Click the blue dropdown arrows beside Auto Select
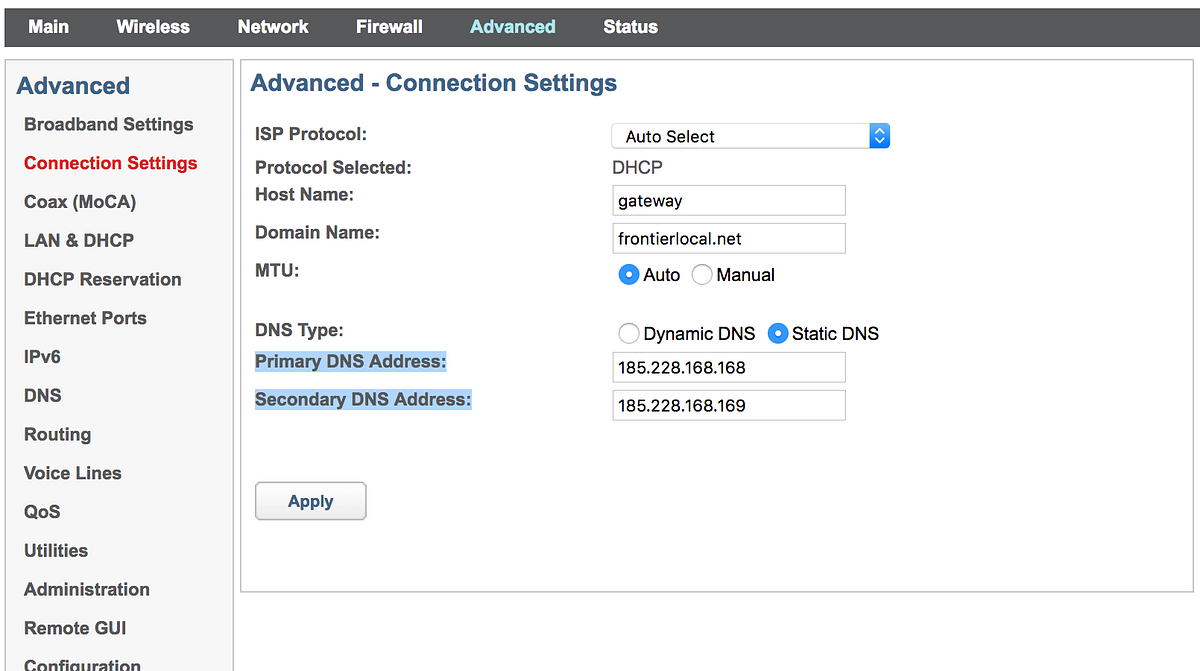Viewport: 1200px width, 671px height. (x=878, y=136)
